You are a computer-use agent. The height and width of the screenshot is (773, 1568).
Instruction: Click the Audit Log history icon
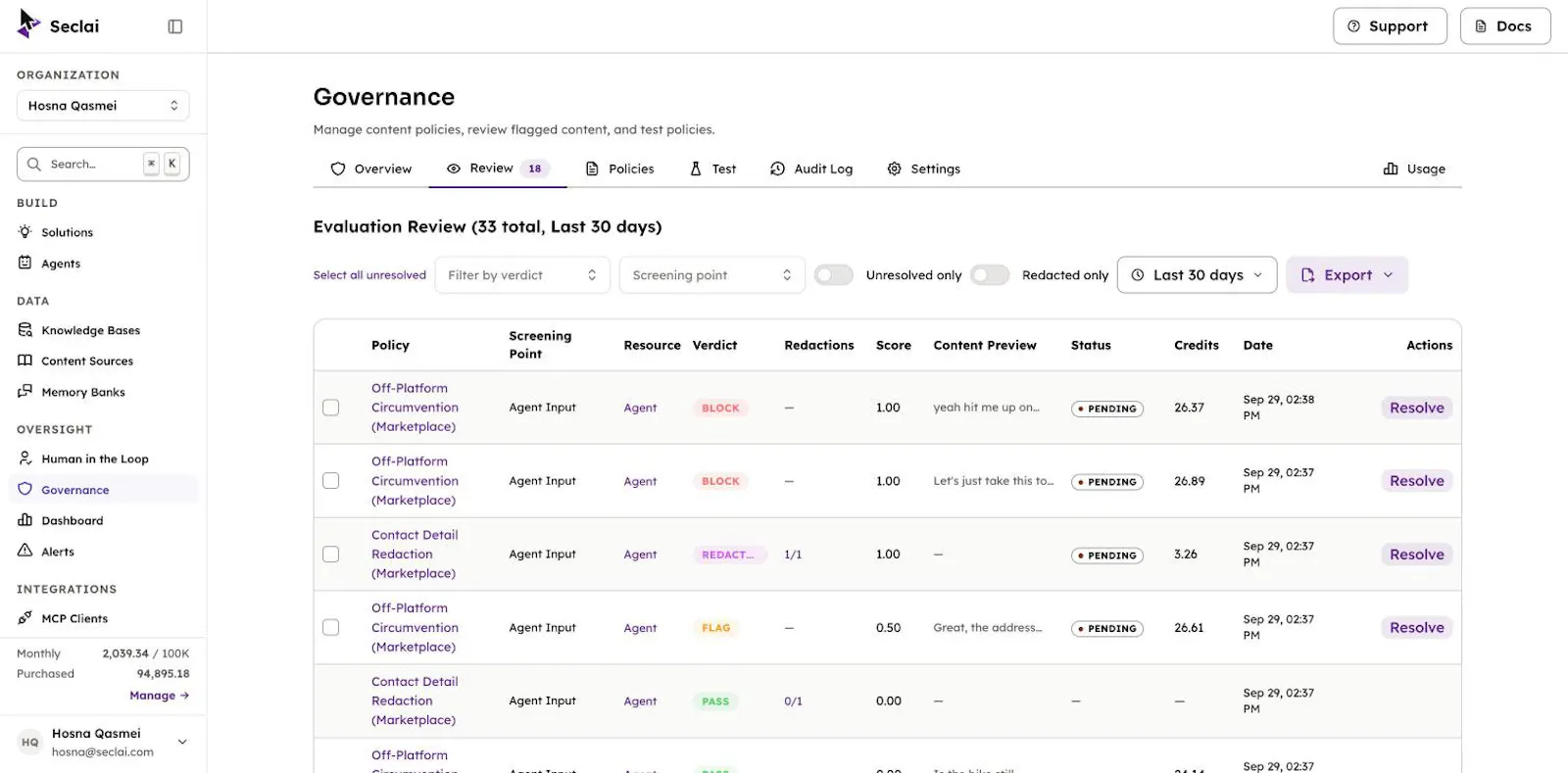[x=778, y=169]
